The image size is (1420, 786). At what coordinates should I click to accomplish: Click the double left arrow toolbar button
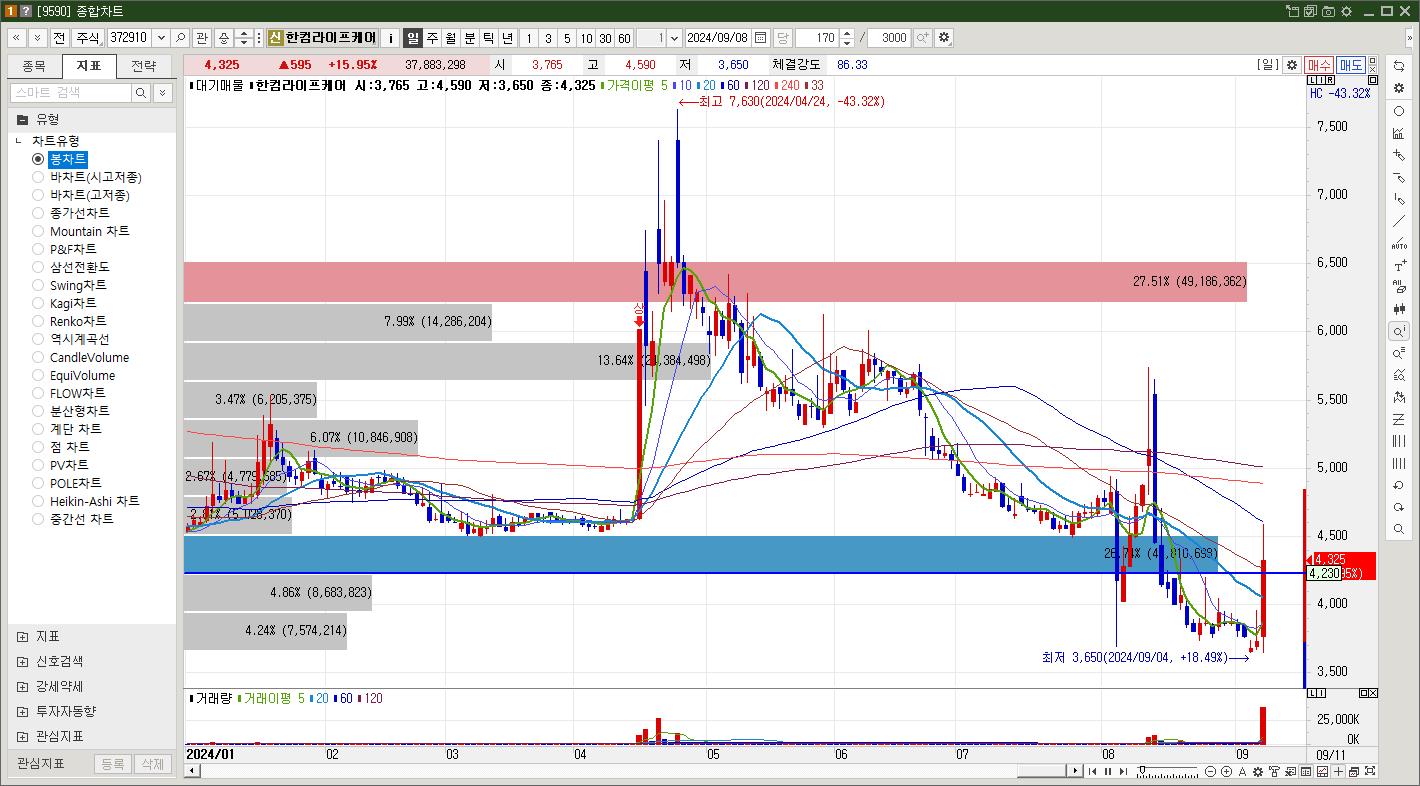pos(17,38)
